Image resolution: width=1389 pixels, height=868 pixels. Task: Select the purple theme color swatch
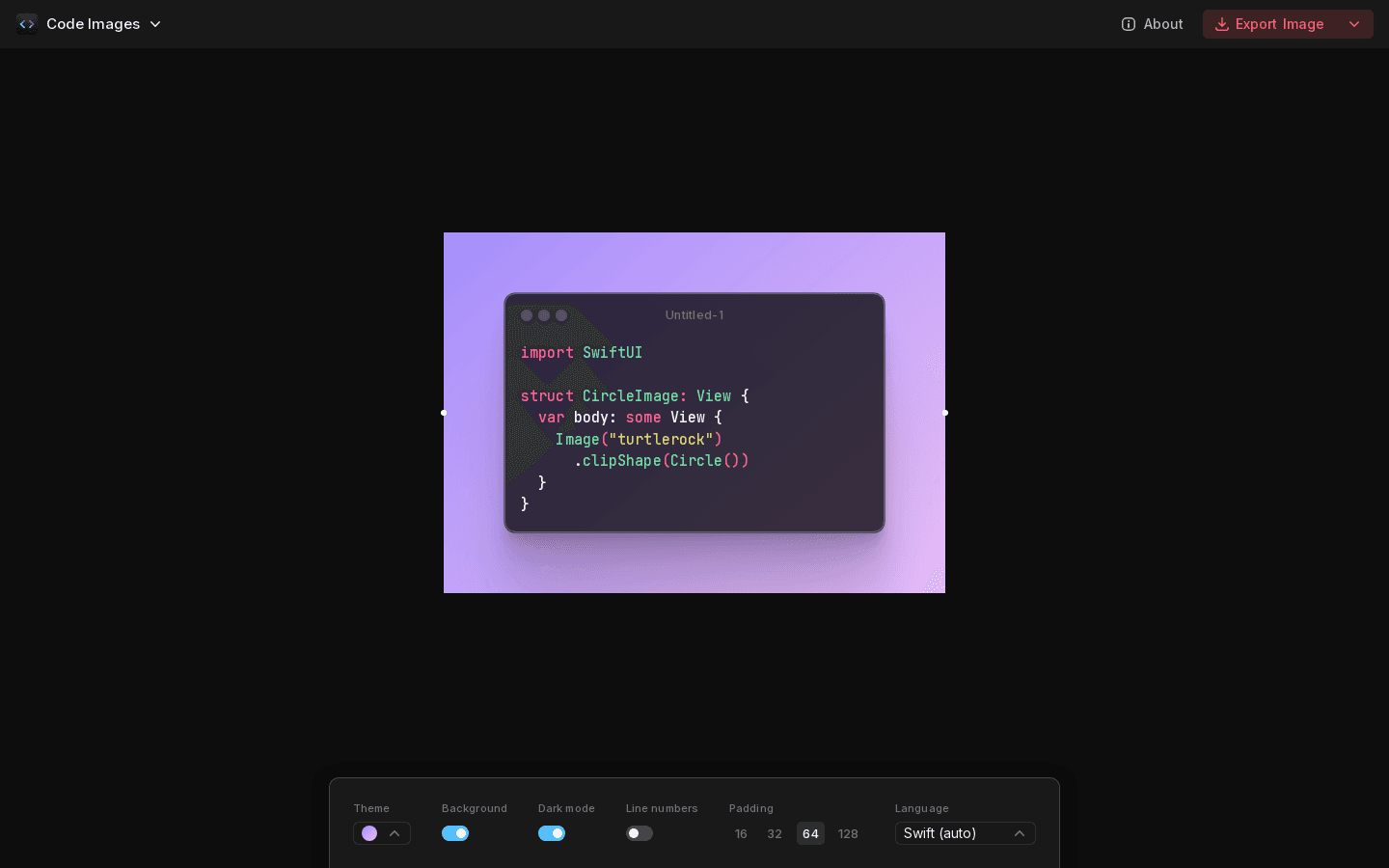(369, 833)
